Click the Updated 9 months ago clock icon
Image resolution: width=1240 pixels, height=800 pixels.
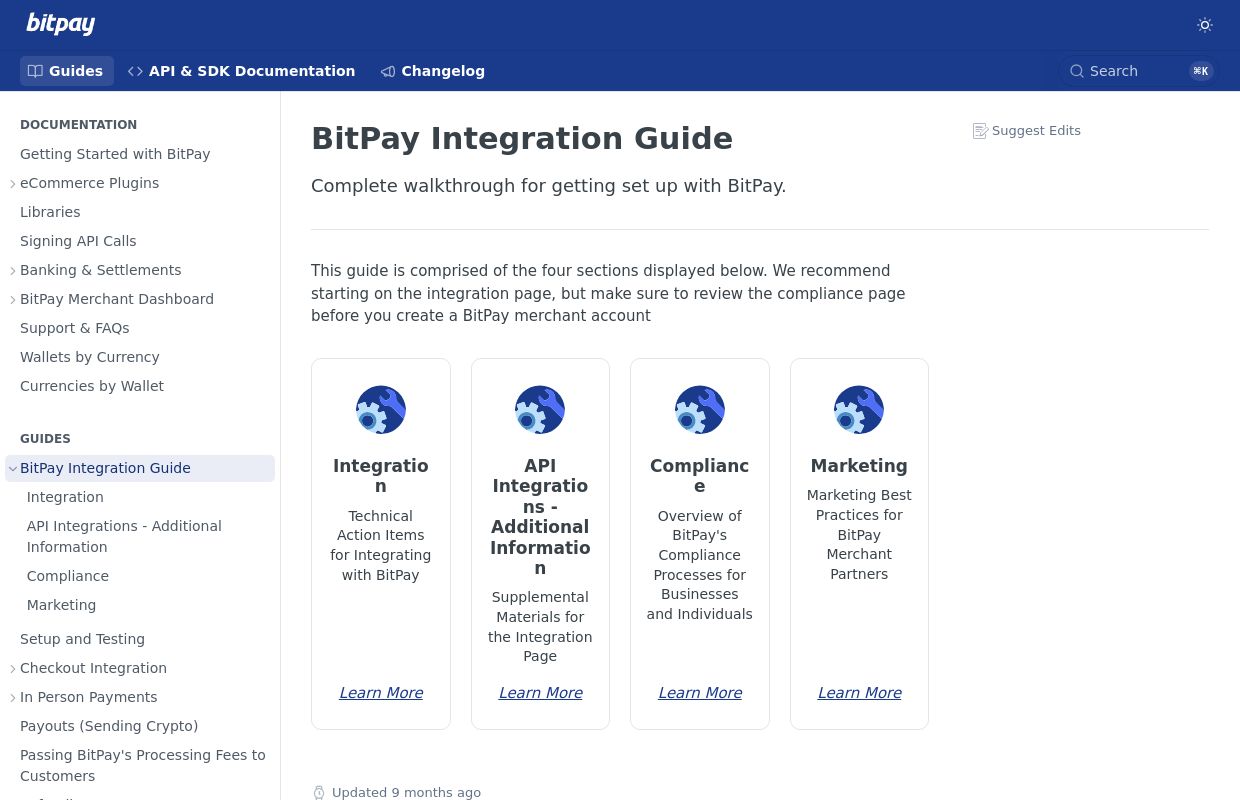click(319, 793)
